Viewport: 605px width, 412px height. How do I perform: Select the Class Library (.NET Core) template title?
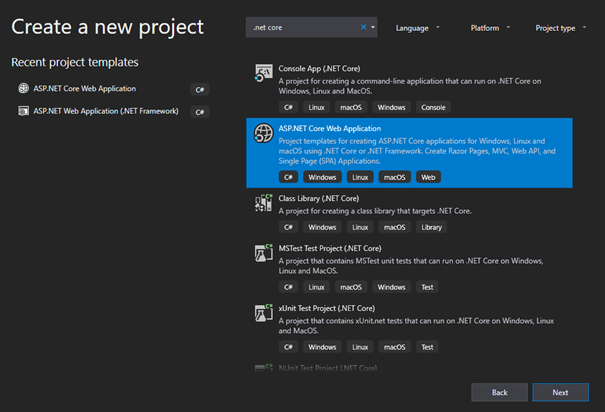[319, 198]
